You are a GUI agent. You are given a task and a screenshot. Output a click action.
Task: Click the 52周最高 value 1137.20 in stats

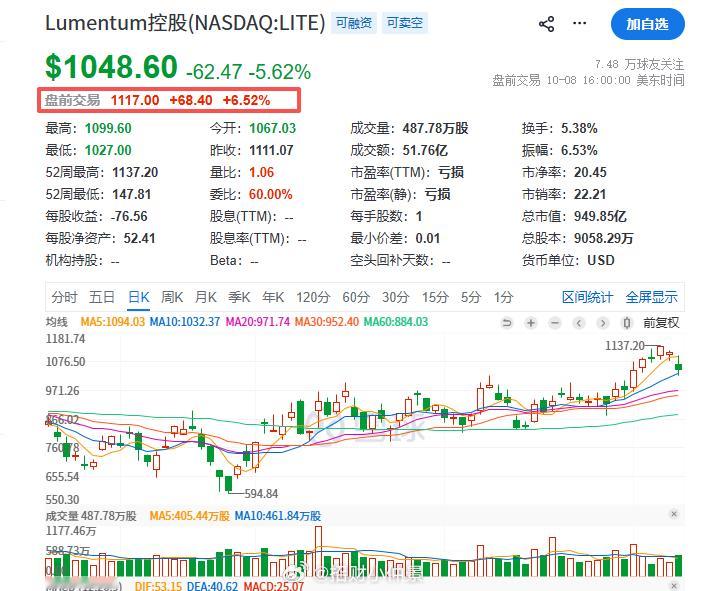[x=135, y=172]
